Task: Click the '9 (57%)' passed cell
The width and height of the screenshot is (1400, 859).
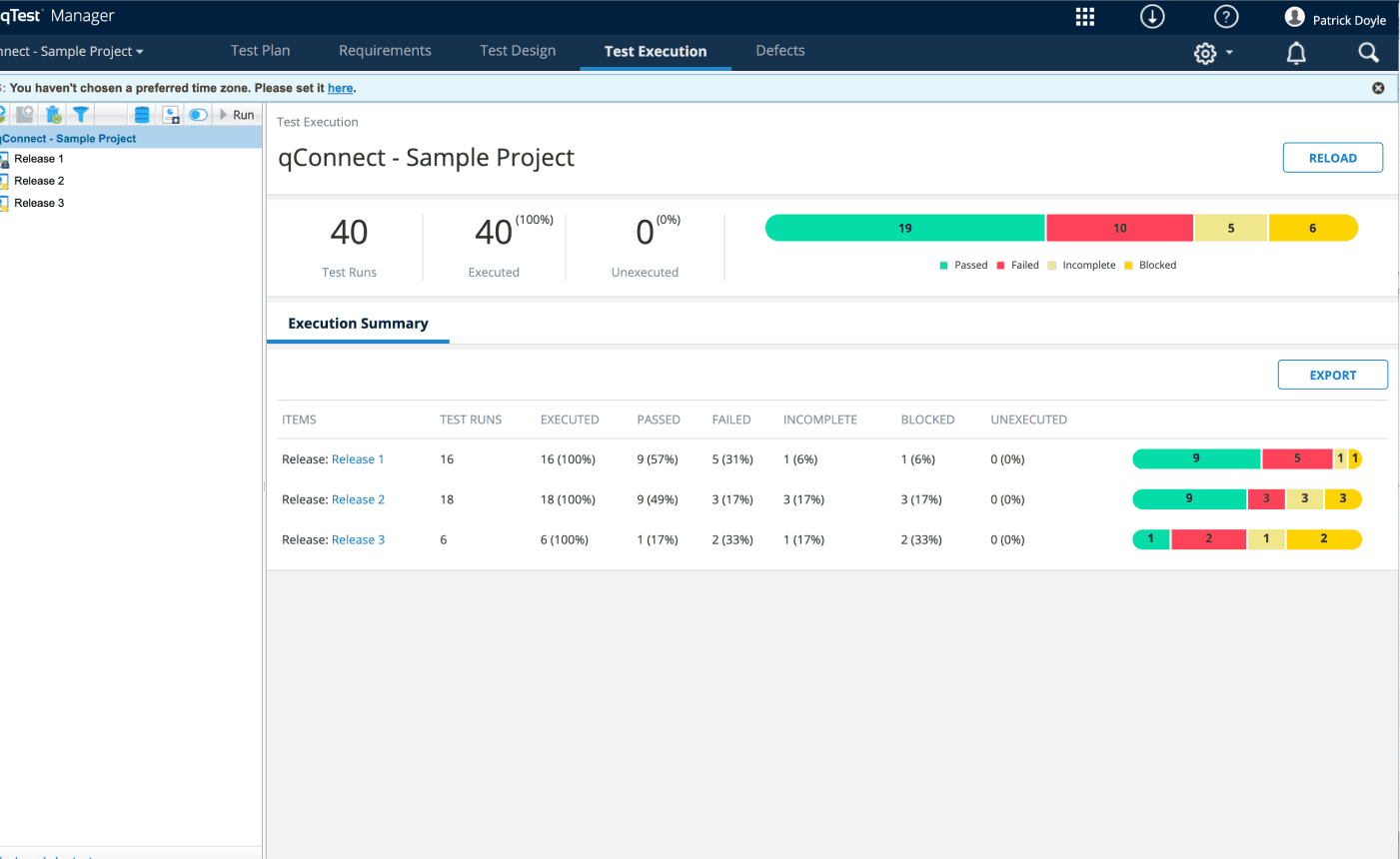Action: 658,459
